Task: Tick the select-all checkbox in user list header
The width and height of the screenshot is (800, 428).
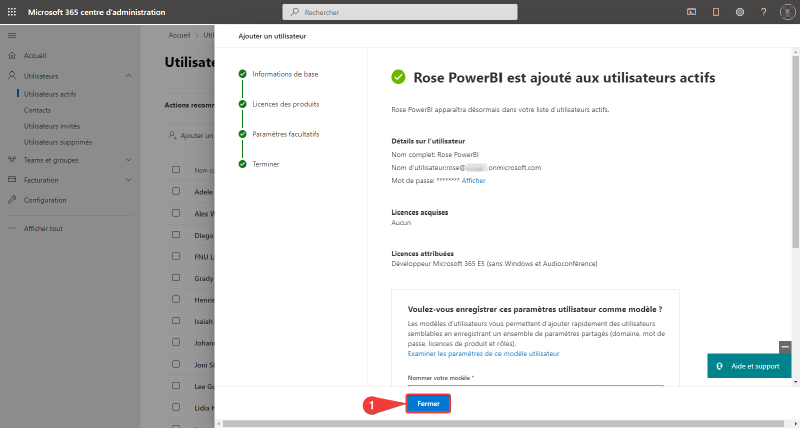Action: point(176,169)
